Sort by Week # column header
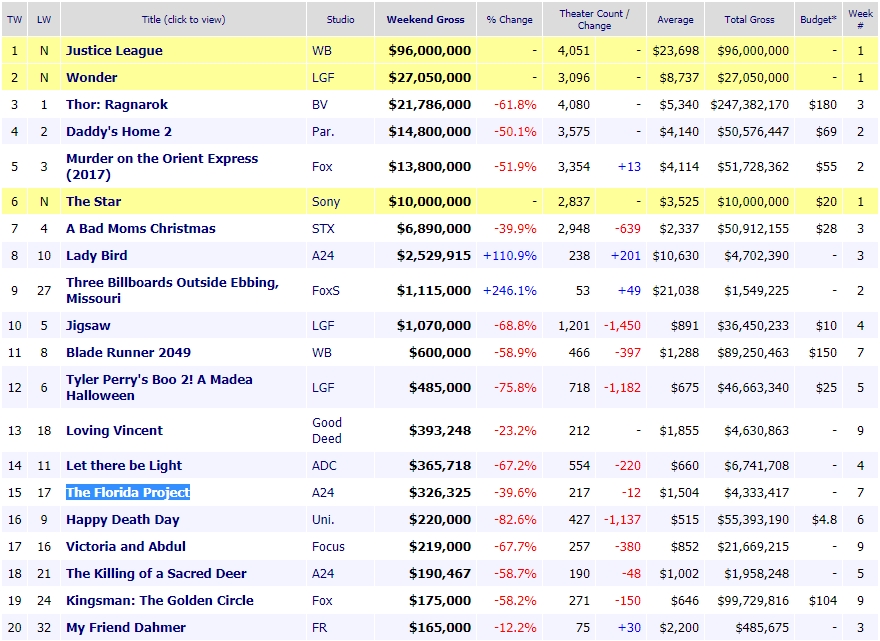The width and height of the screenshot is (880, 641). click(860, 20)
